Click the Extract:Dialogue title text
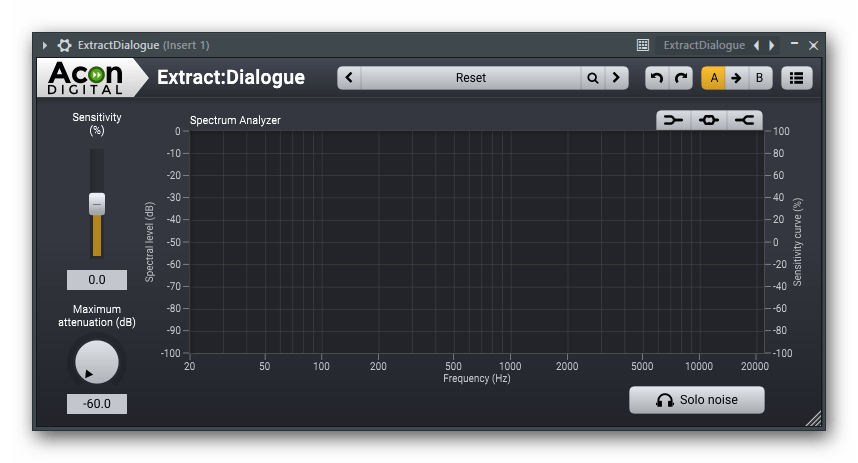 [231, 78]
